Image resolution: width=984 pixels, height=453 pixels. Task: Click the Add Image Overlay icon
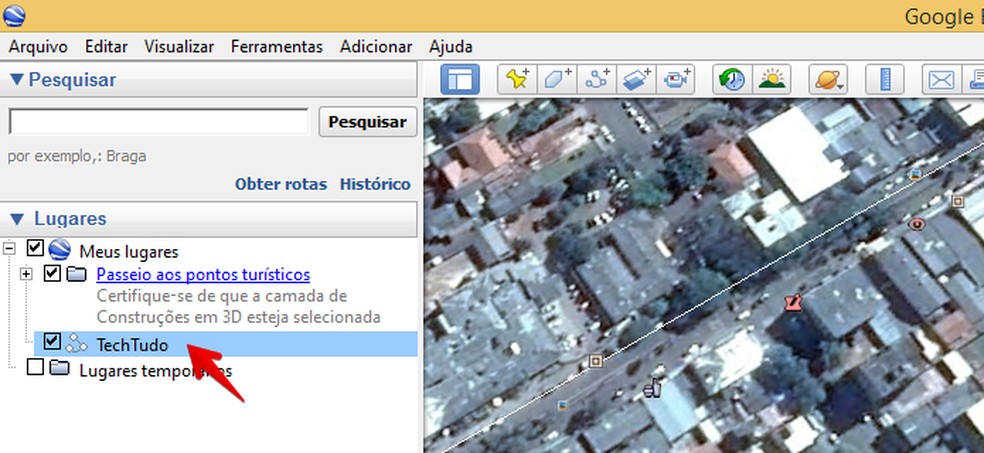coord(638,80)
